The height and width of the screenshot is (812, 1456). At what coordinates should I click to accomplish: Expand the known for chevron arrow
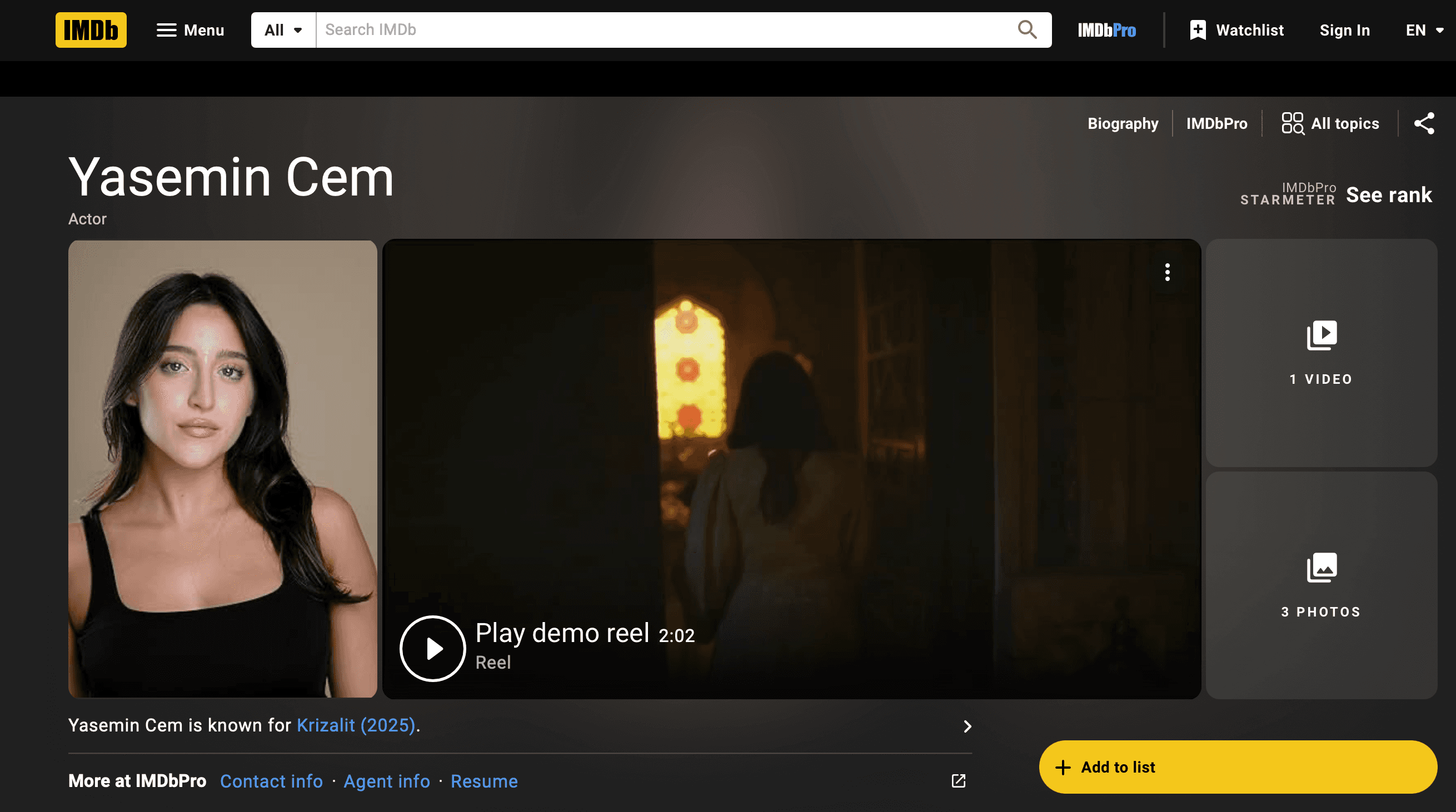click(x=967, y=726)
